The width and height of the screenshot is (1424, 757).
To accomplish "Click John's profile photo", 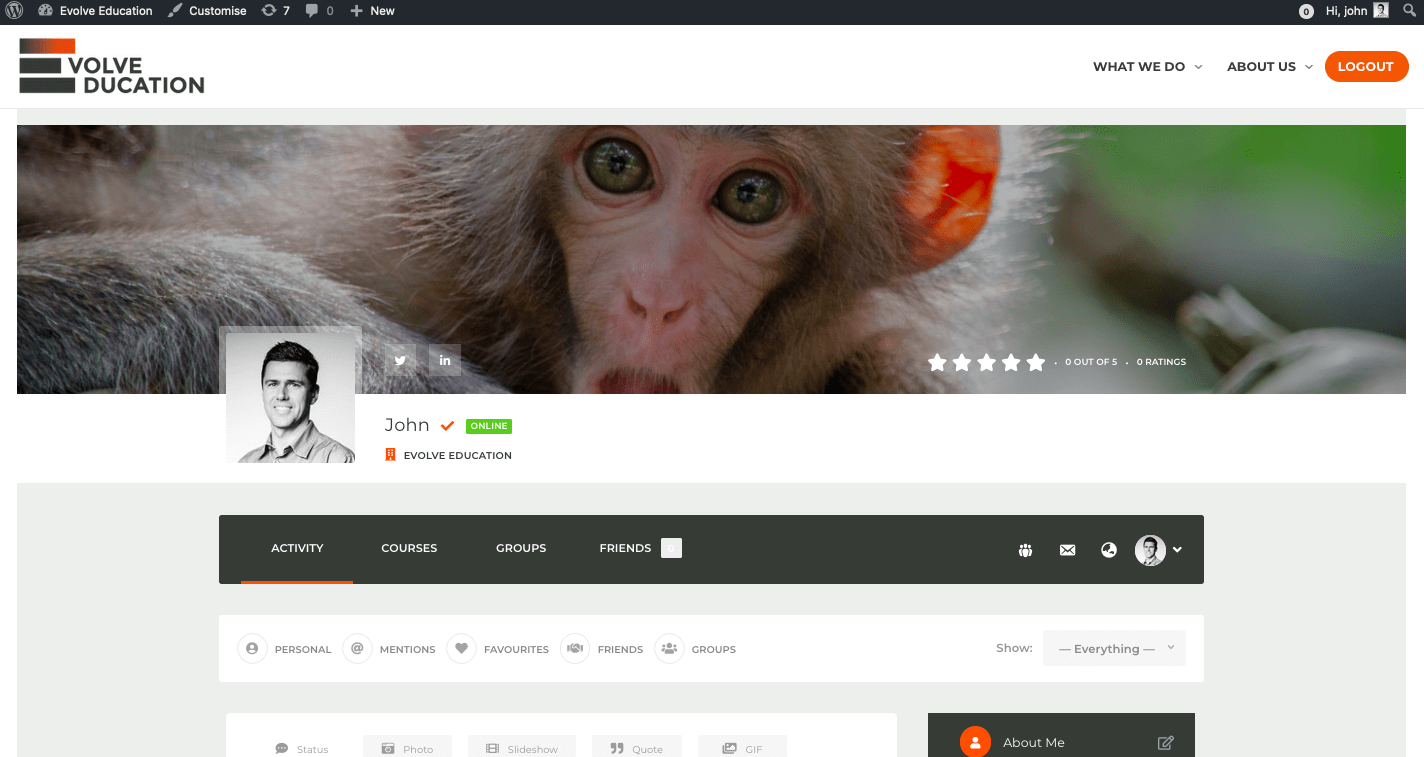I will pos(290,398).
